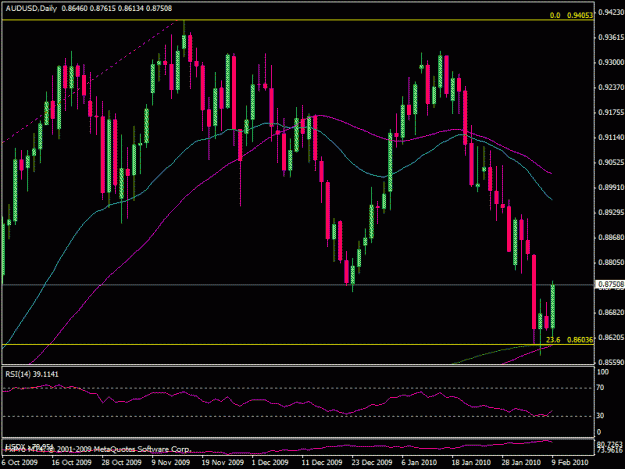
Task: Click the 23 Dec 2009 date label
Action: pyautogui.click(x=371, y=462)
